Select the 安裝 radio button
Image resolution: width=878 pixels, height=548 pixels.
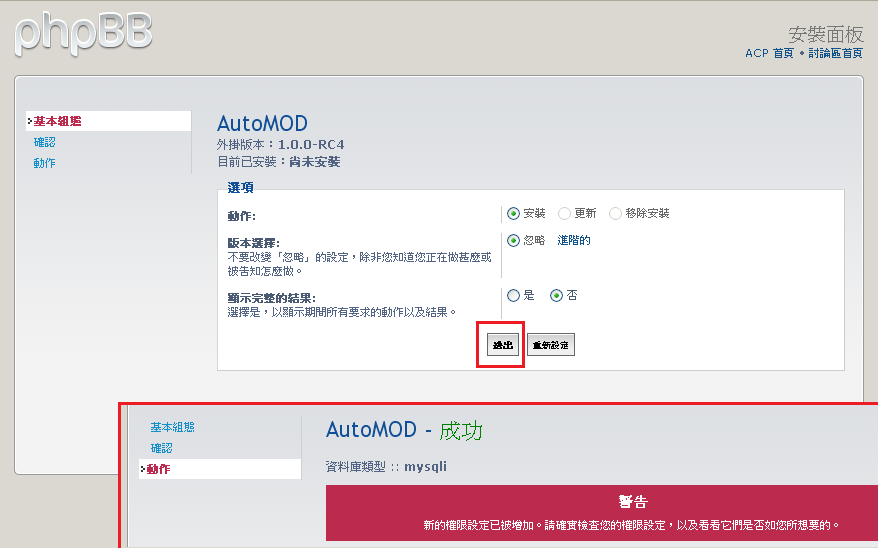tap(514, 213)
